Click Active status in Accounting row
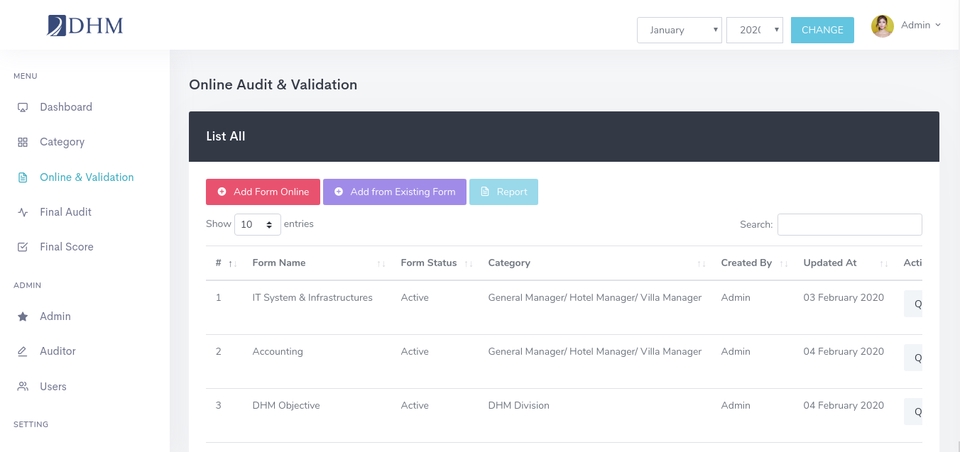The width and height of the screenshot is (960, 452). coord(414,352)
